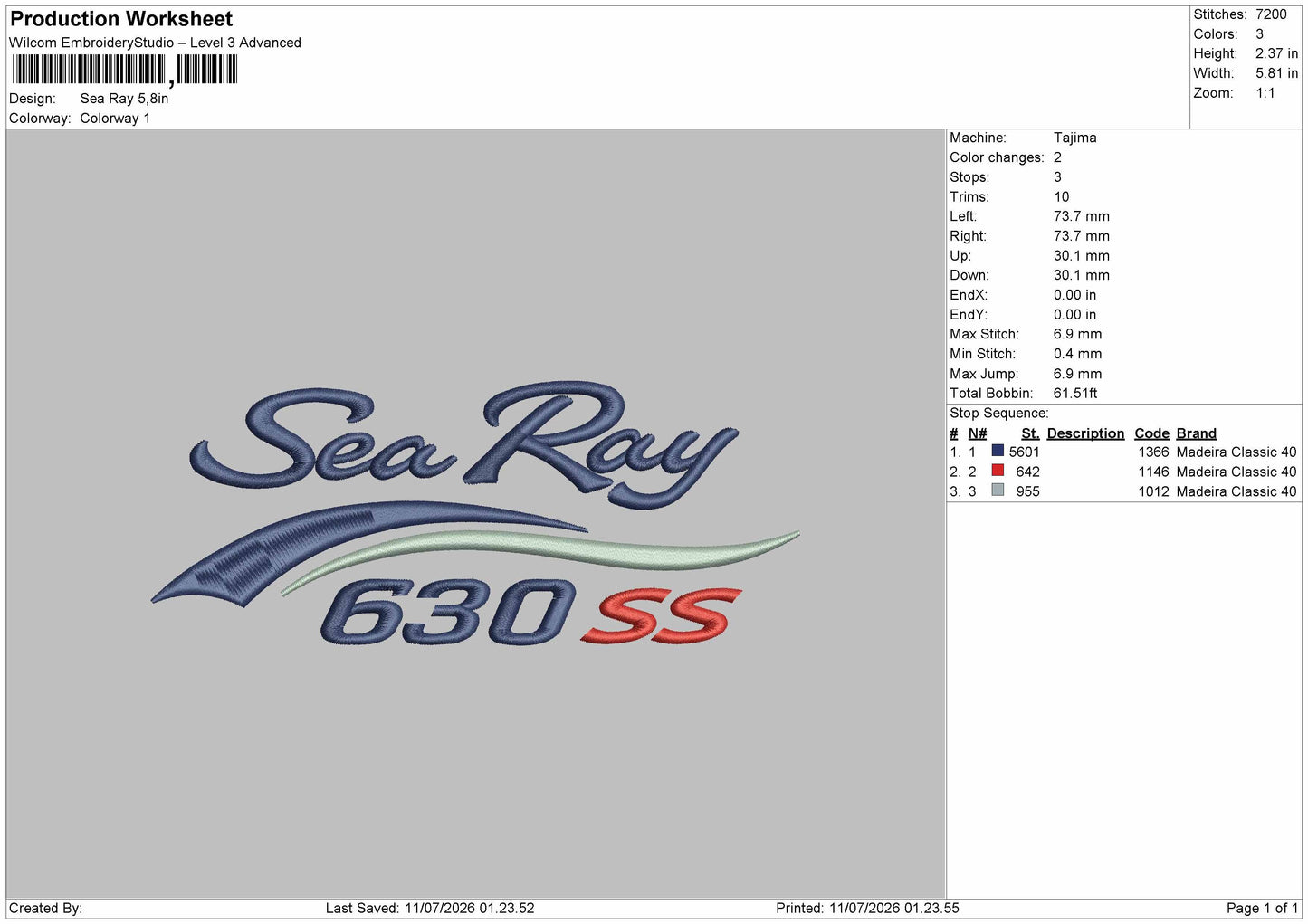Viewport: 1308px width, 924px height.
Task: Click the Left value '73.7 mm'
Action: click(1081, 216)
